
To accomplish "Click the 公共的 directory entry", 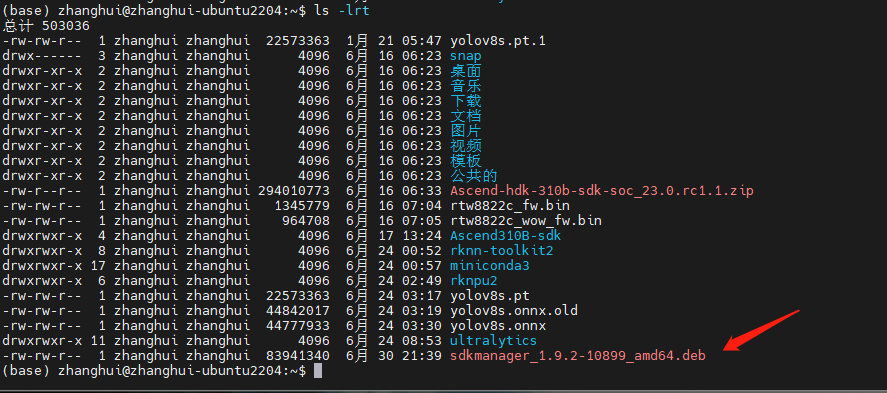I will [x=473, y=175].
